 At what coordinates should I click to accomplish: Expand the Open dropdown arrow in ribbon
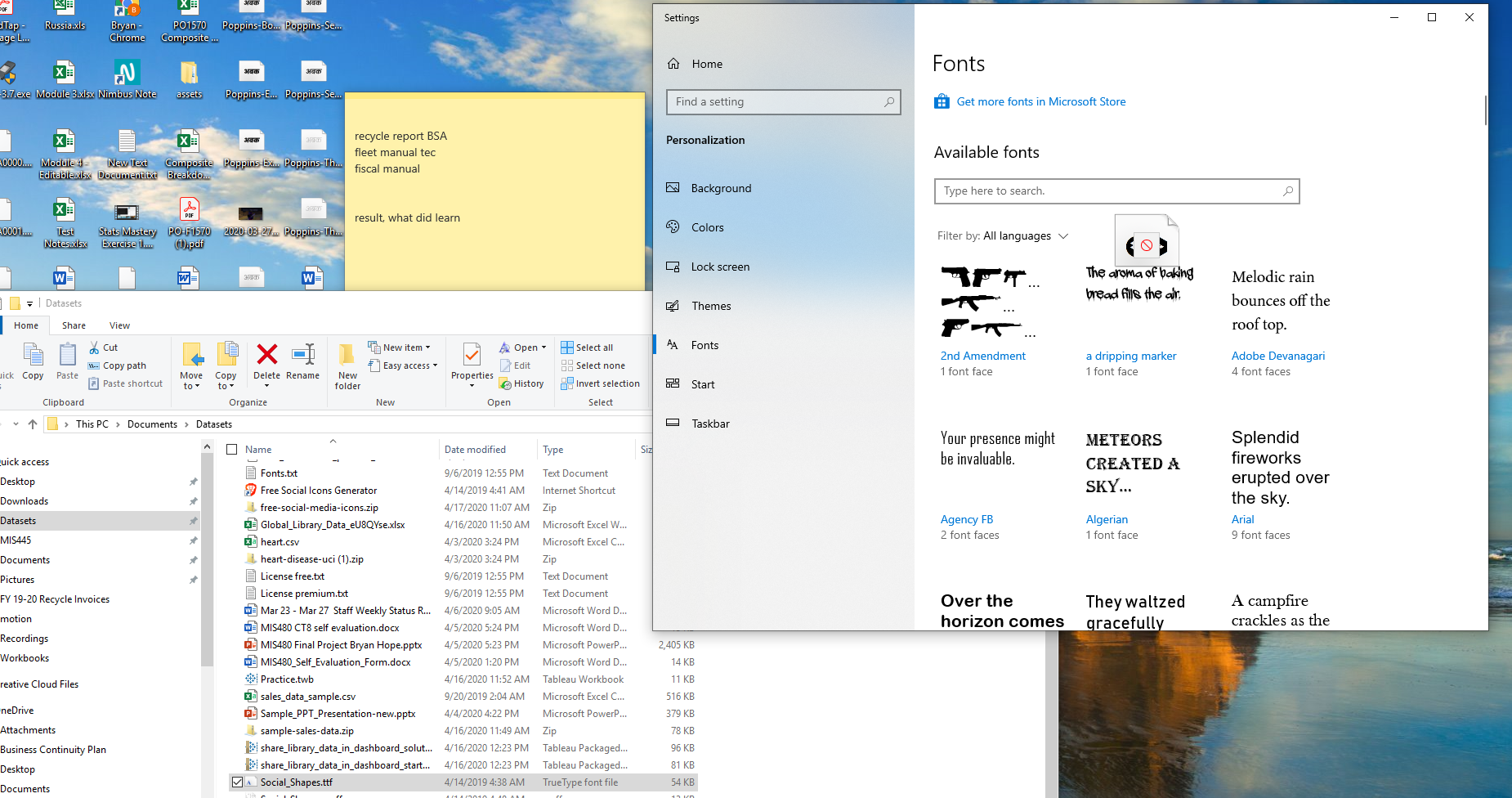pyautogui.click(x=544, y=347)
